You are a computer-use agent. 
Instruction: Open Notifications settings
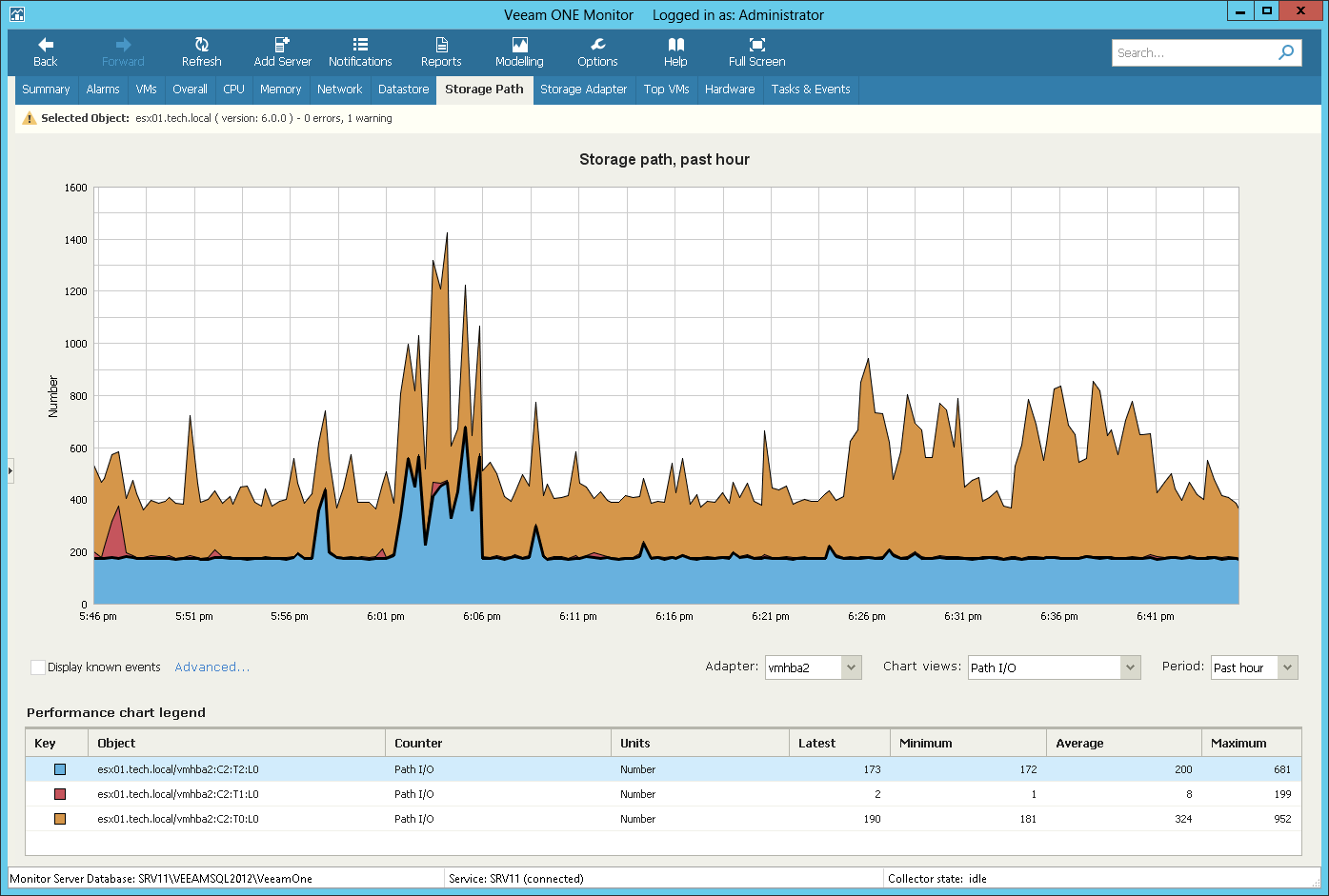pos(360,52)
